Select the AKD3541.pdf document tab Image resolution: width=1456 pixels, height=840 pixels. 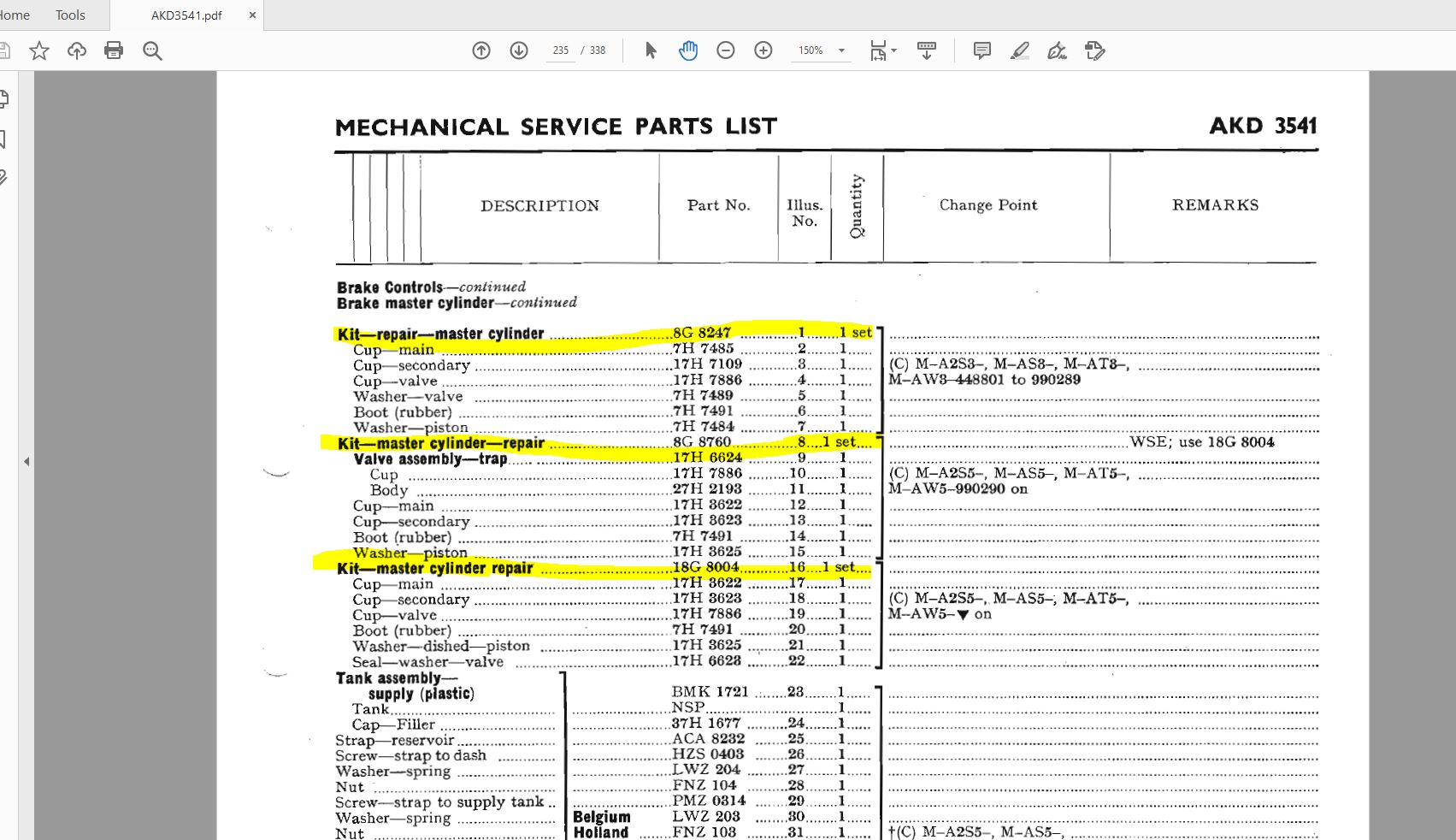pos(186,15)
